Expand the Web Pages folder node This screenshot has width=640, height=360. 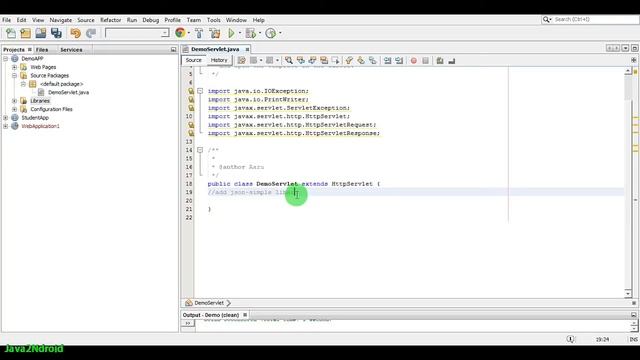pos(14,67)
